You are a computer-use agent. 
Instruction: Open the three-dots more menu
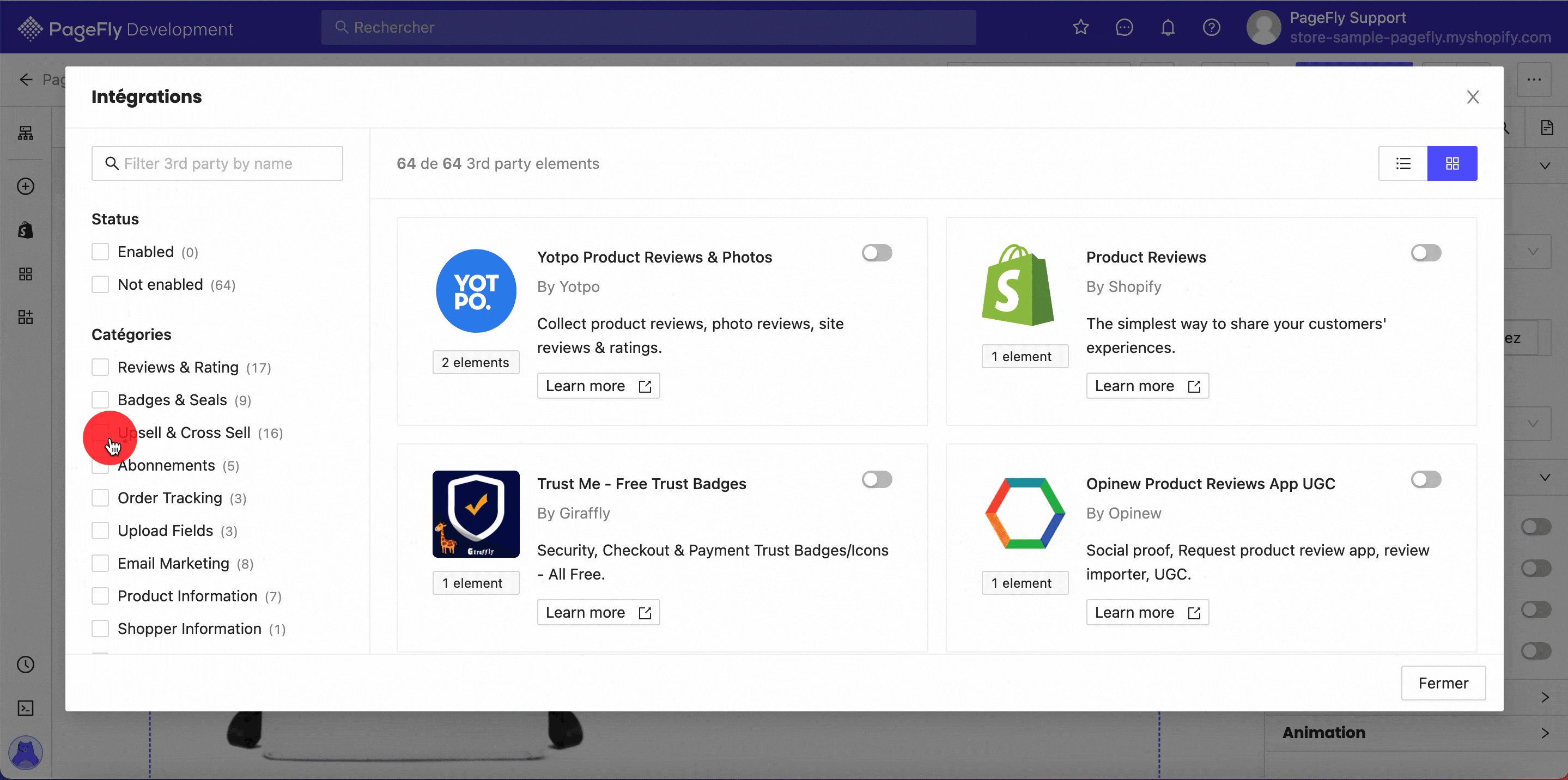(1534, 80)
